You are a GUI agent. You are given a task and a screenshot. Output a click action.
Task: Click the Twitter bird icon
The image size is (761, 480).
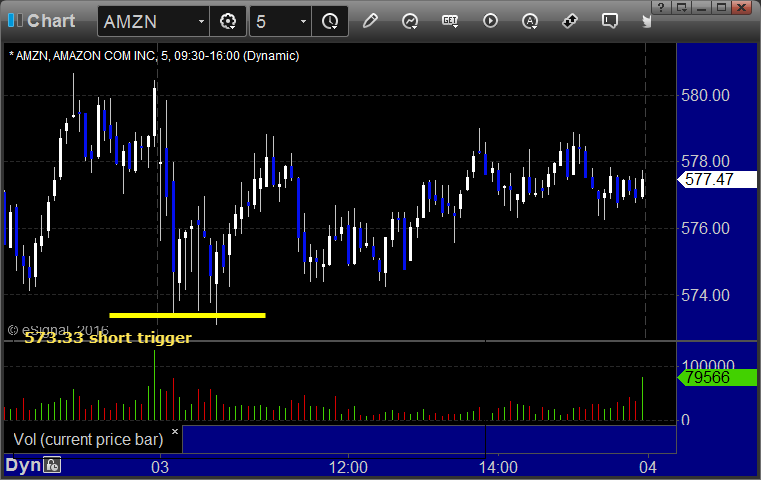tap(646, 21)
